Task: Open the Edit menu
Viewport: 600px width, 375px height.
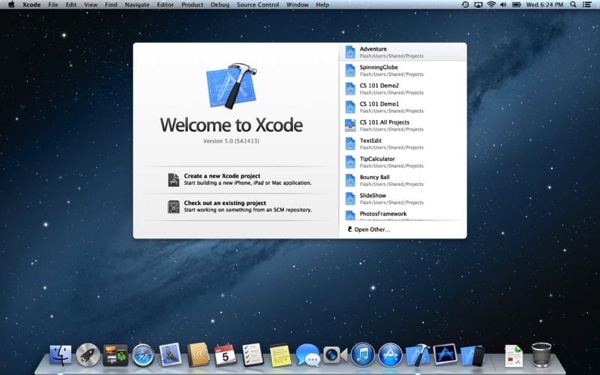Action: tap(71, 5)
